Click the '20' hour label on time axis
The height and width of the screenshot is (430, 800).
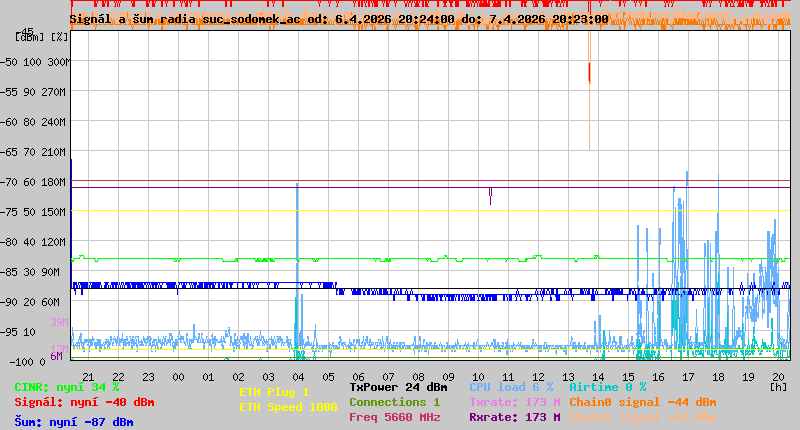point(778,377)
